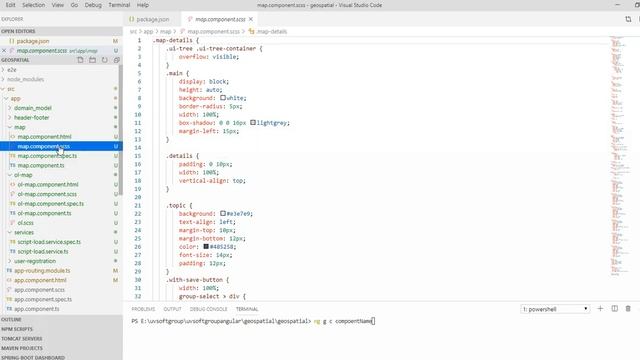Open ol.scss file in explorer
Screen dimensions: 640x360
point(25,223)
